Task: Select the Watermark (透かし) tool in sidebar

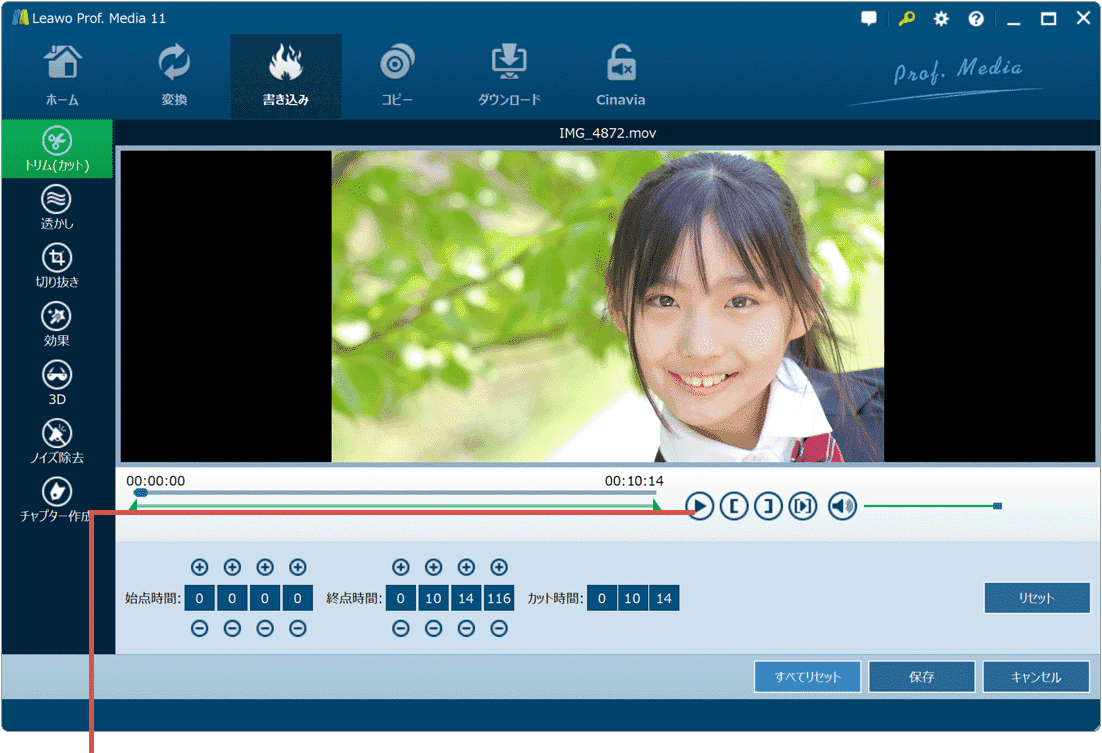Action: (57, 207)
